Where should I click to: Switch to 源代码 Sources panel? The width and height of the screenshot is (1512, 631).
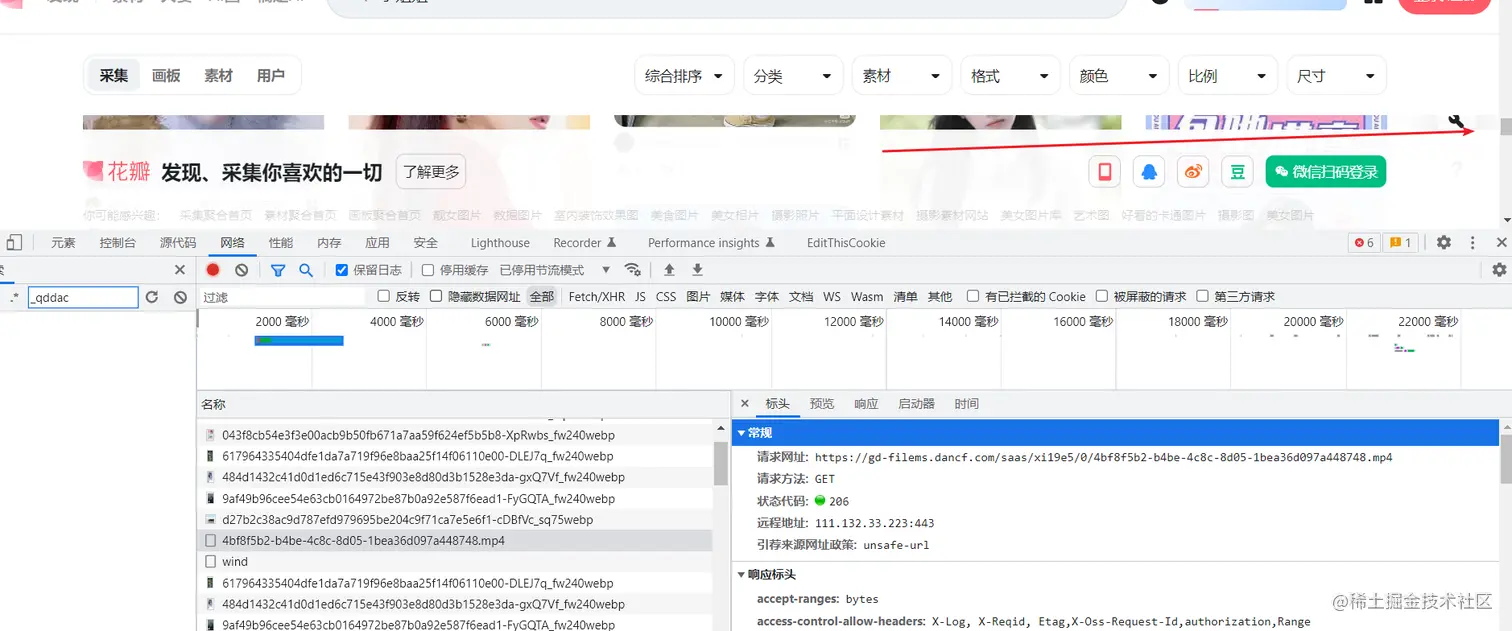coord(178,243)
